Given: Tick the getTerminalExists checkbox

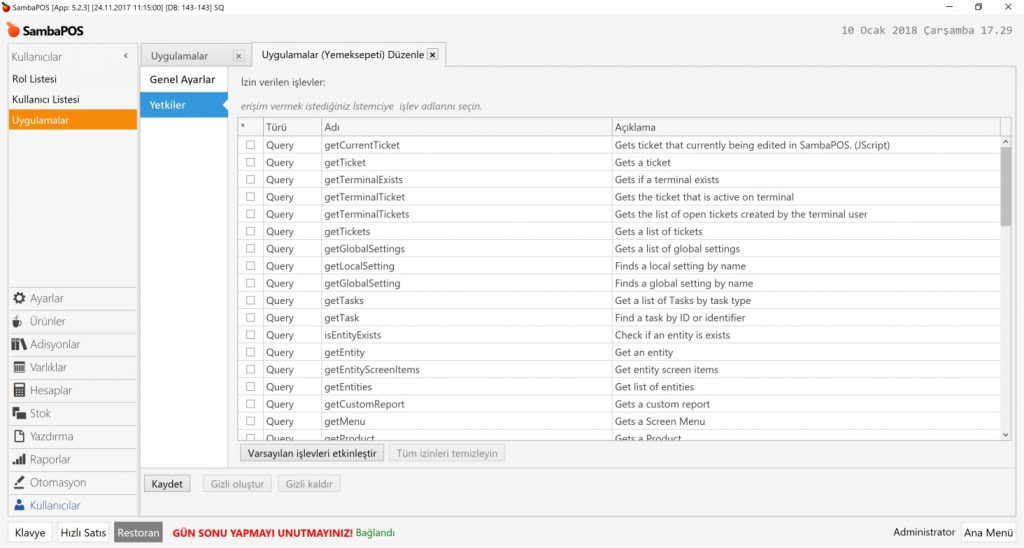Looking at the screenshot, I should pyautogui.click(x=251, y=180).
